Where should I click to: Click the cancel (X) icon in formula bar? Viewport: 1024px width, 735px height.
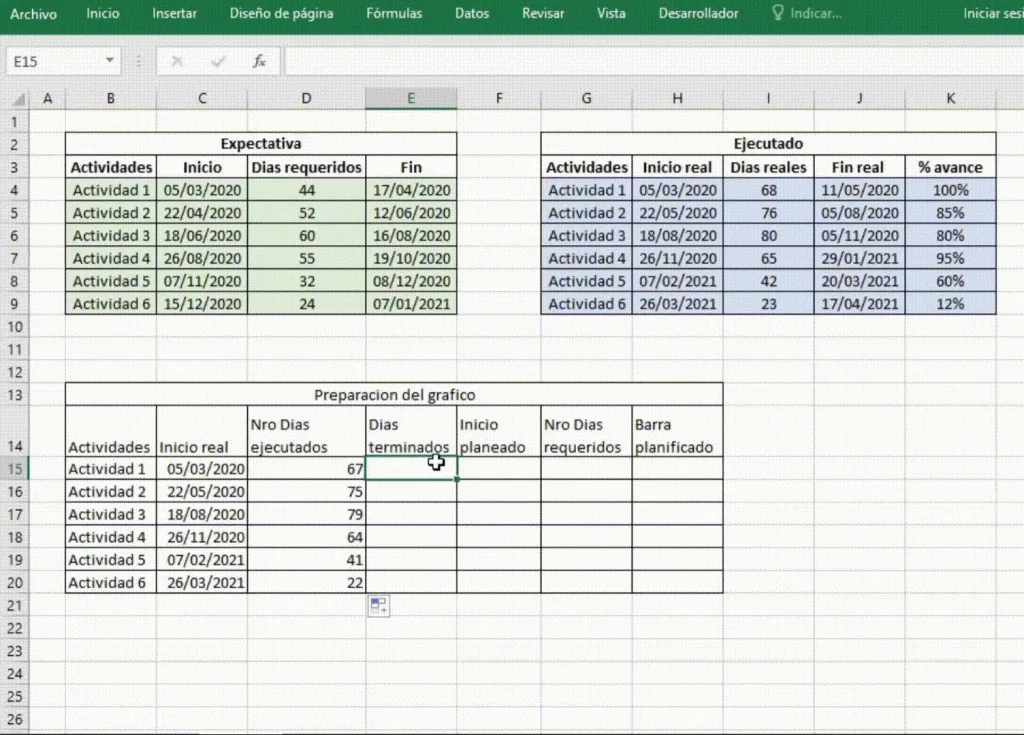pos(177,61)
